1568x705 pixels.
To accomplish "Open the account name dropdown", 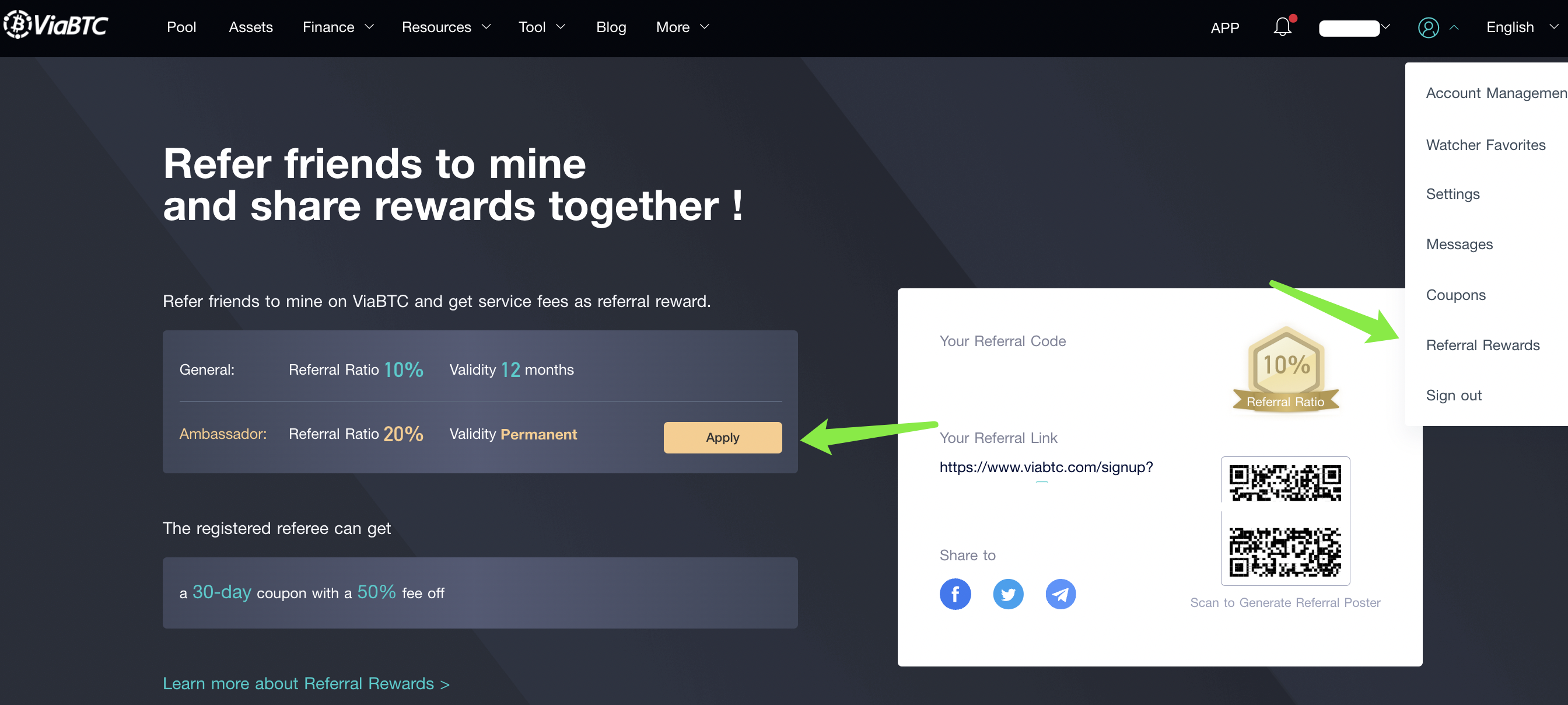I will pos(1354,27).
